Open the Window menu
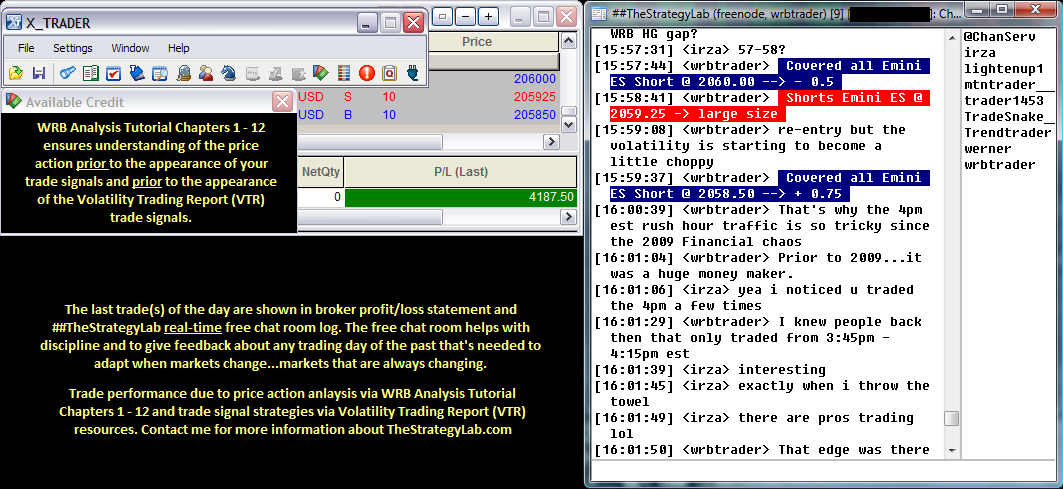1063x489 pixels. (x=130, y=48)
